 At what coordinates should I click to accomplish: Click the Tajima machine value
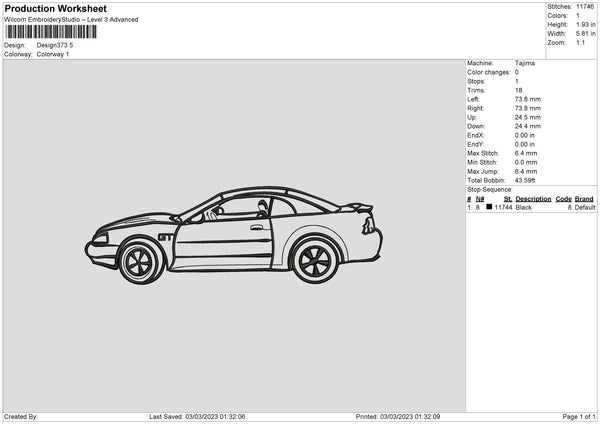[524, 63]
